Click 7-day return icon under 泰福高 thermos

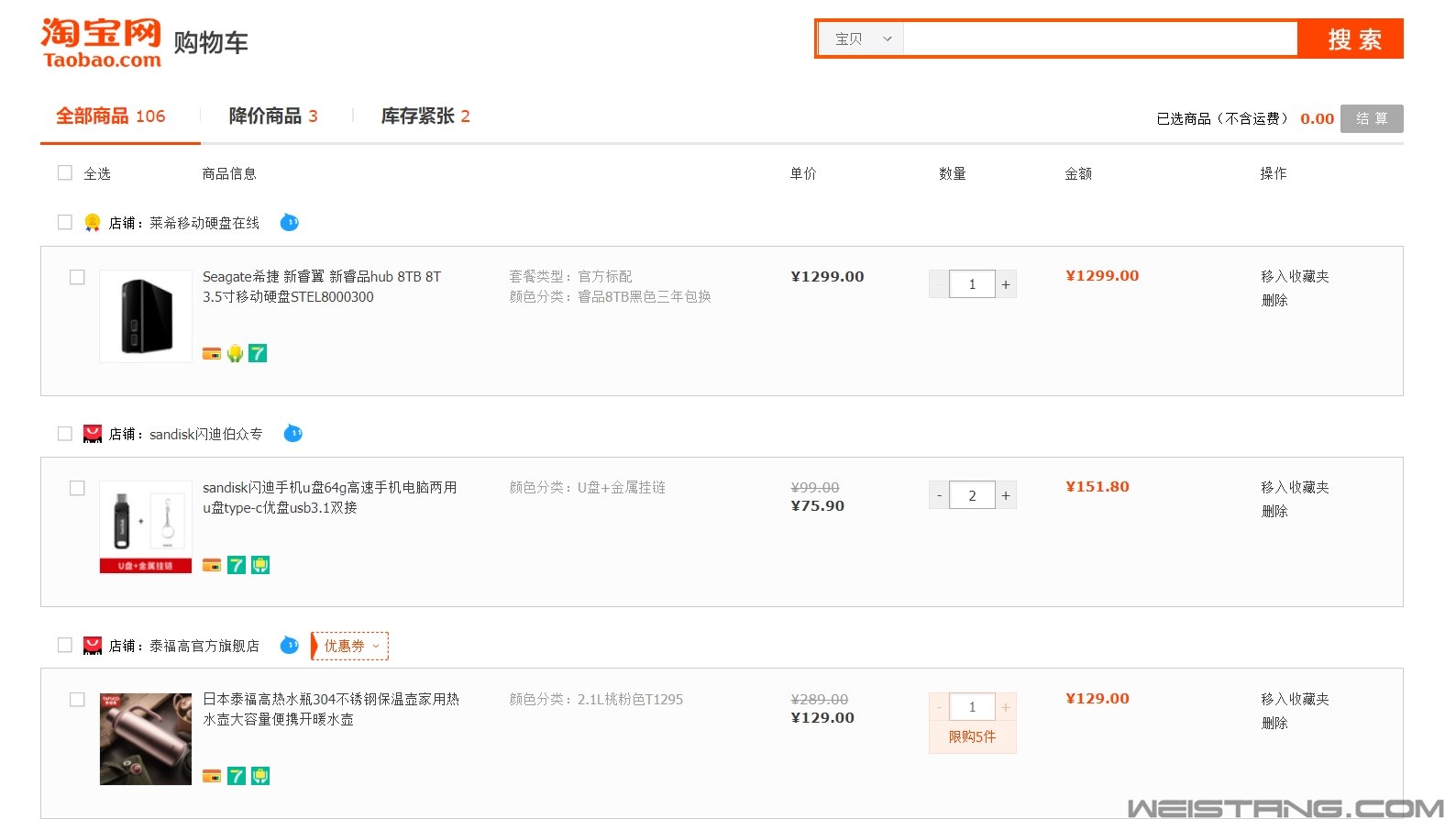pos(237,776)
